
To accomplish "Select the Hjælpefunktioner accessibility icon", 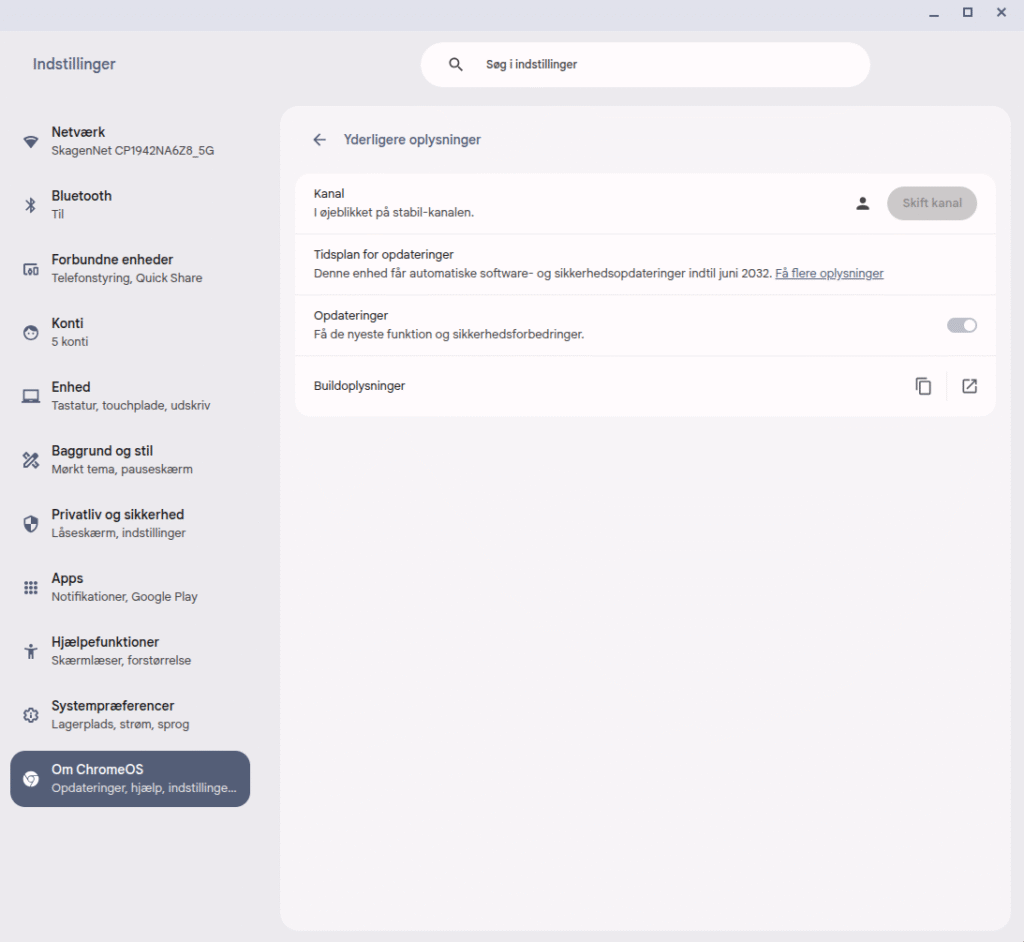I will (30, 650).
